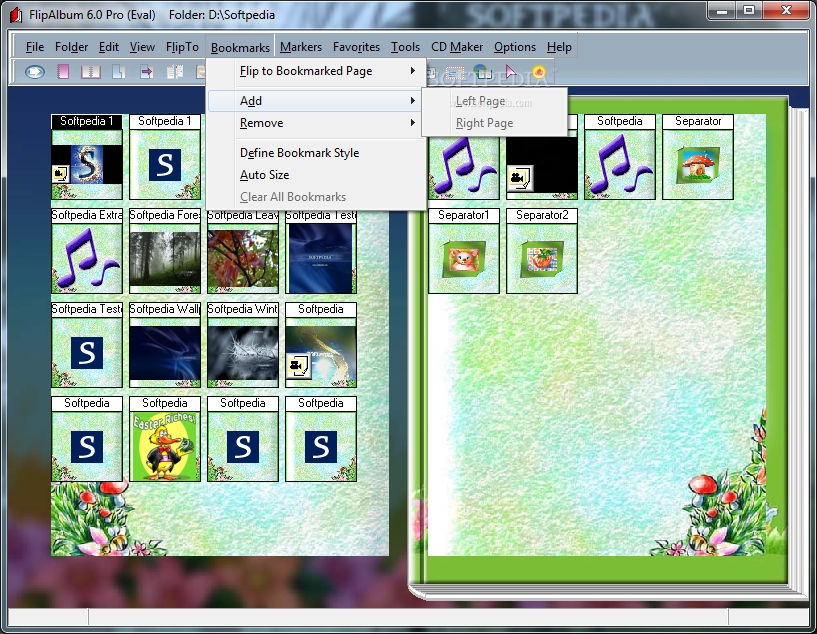Click the blank pages toolbar icon
This screenshot has height=634, width=817.
click(119, 71)
